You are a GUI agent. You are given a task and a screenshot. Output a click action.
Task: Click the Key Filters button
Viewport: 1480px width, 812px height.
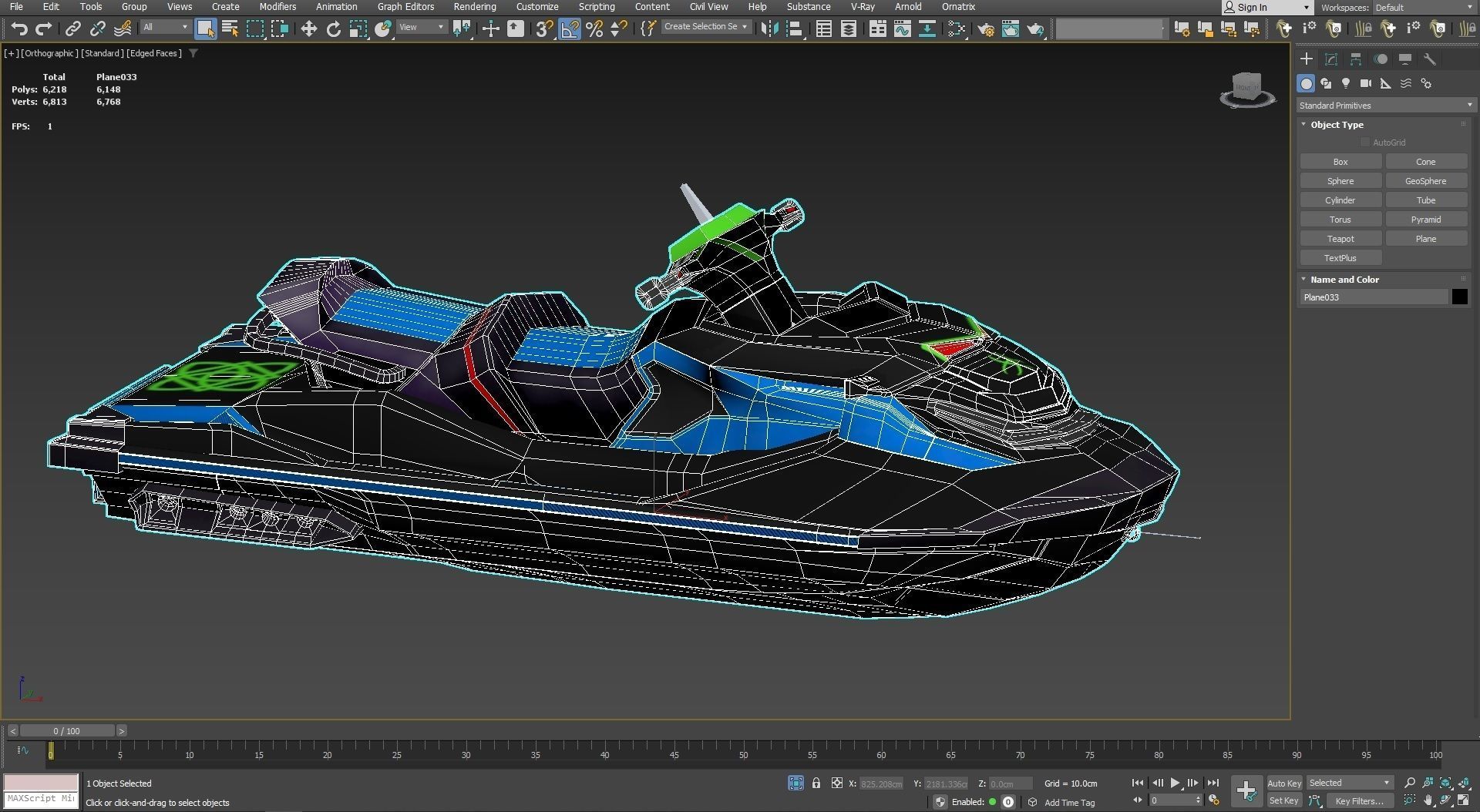point(1360,801)
